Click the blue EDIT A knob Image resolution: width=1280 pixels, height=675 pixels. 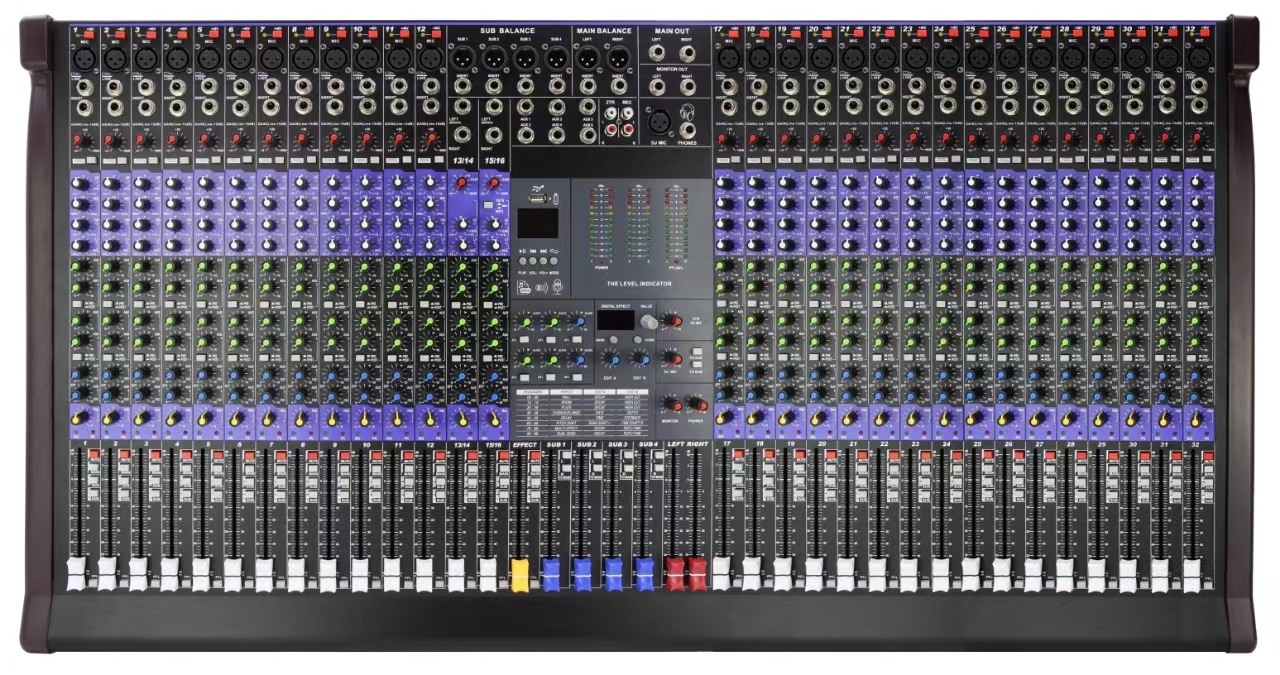pyautogui.click(x=610, y=360)
